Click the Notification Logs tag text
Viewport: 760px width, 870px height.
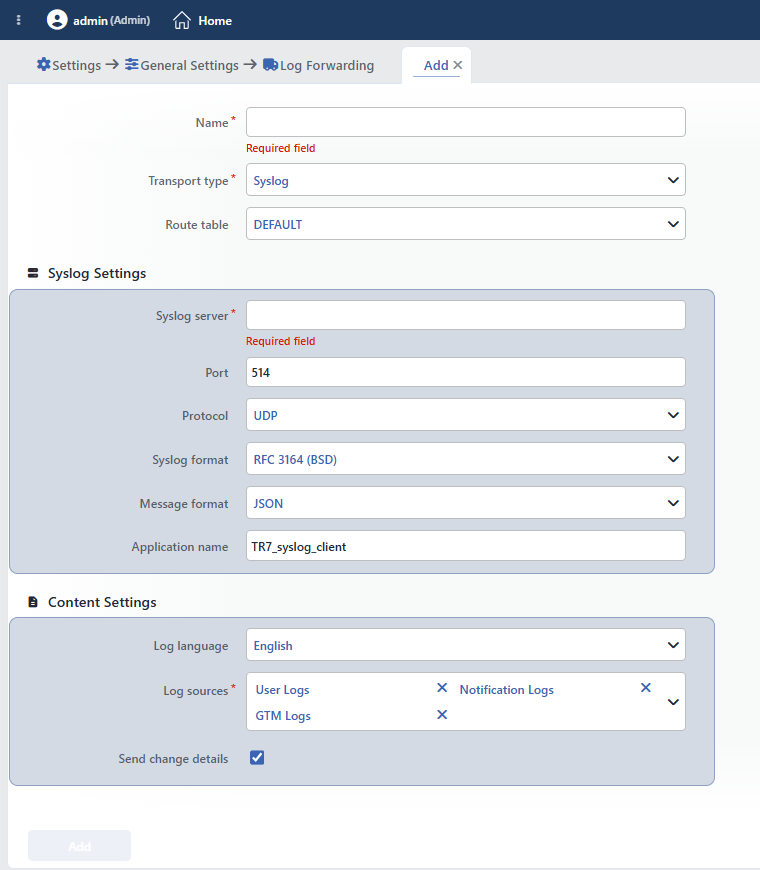pyautogui.click(x=506, y=690)
